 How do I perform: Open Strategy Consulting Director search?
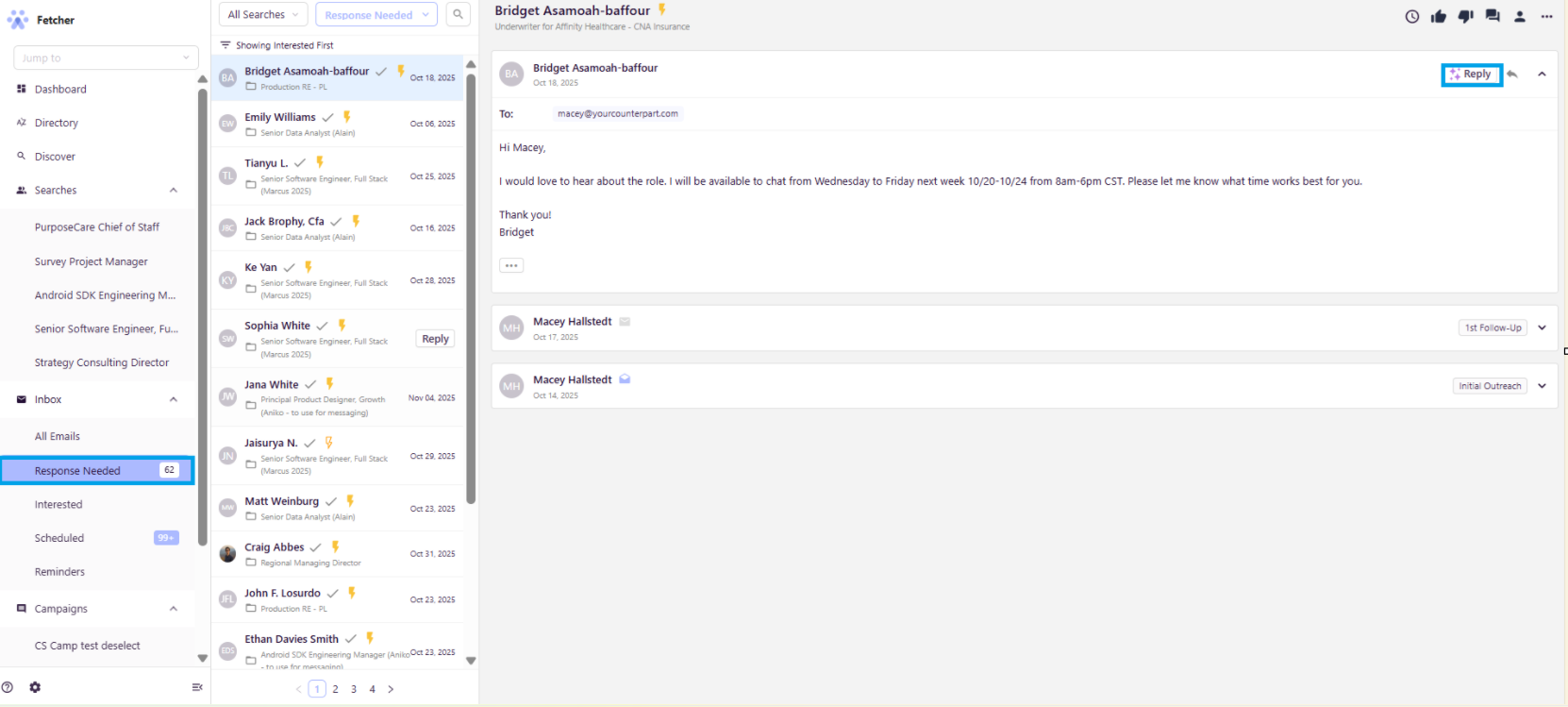click(102, 362)
